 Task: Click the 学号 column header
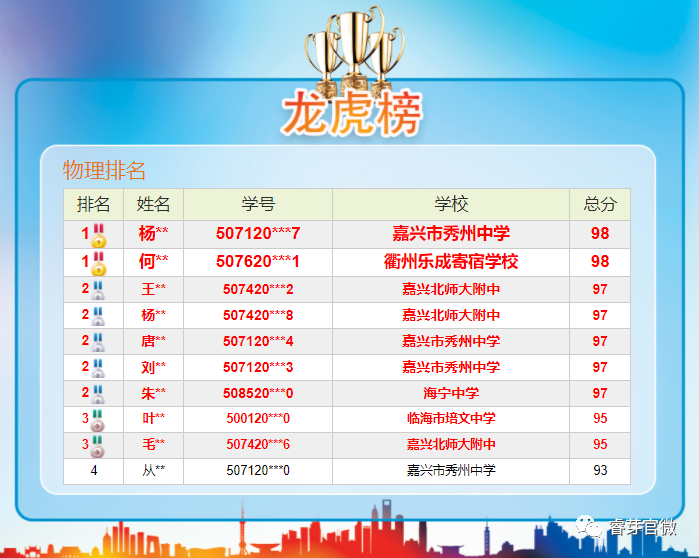258,204
